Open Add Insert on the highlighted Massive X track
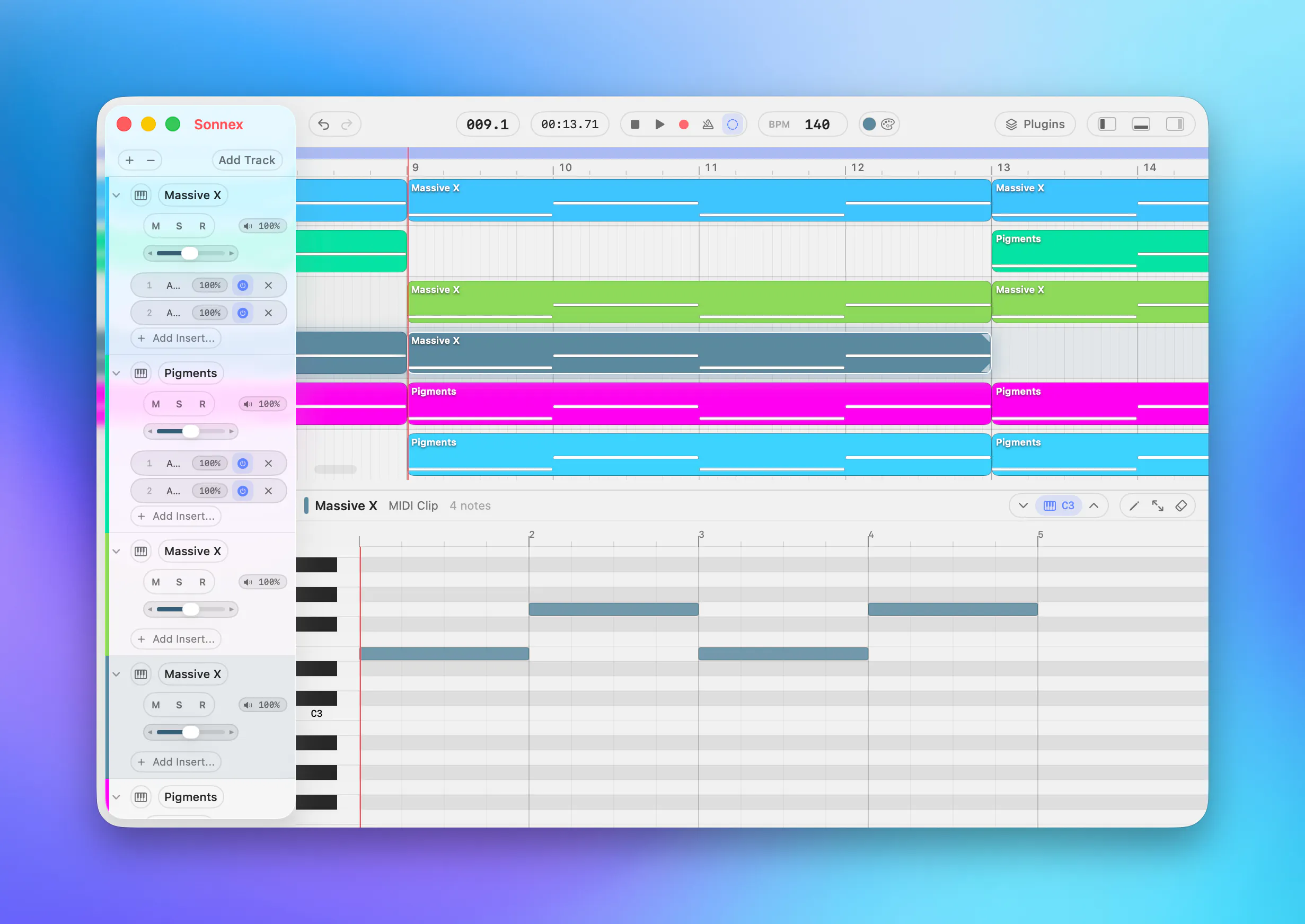The image size is (1305, 924). (x=177, y=762)
